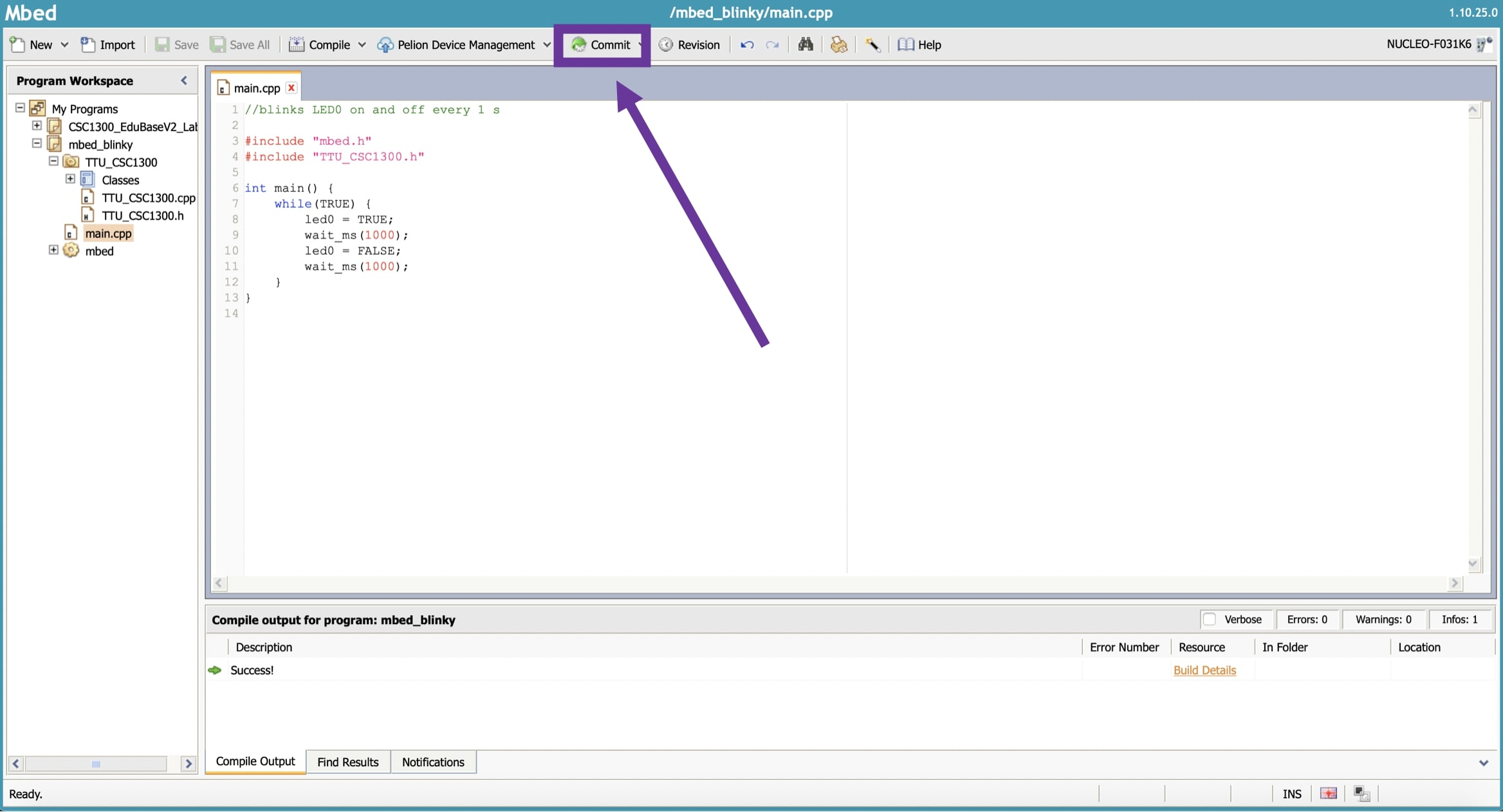
Task: Click the Undo arrow icon
Action: pos(746,44)
